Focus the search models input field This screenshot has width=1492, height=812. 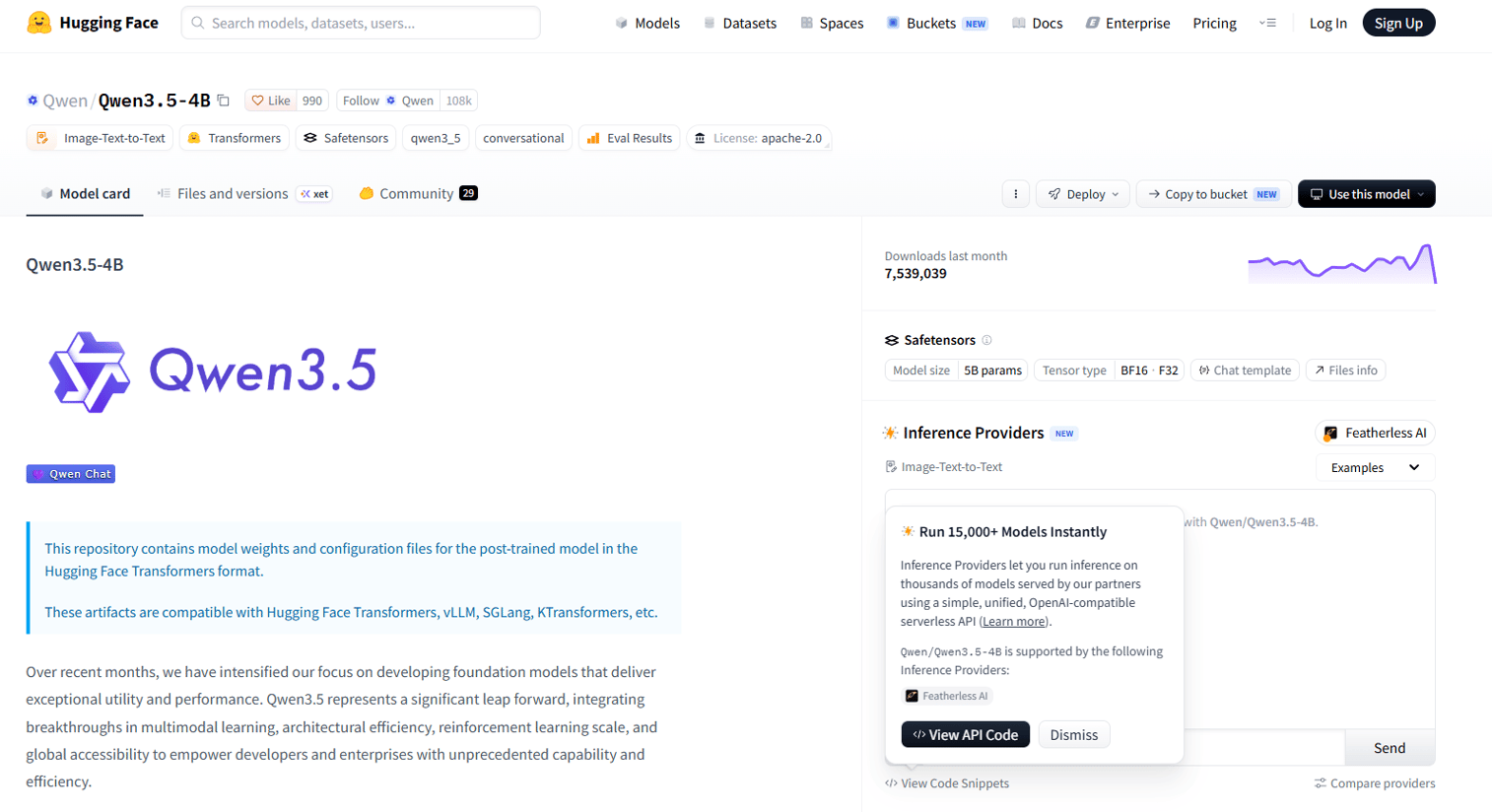pos(361,23)
